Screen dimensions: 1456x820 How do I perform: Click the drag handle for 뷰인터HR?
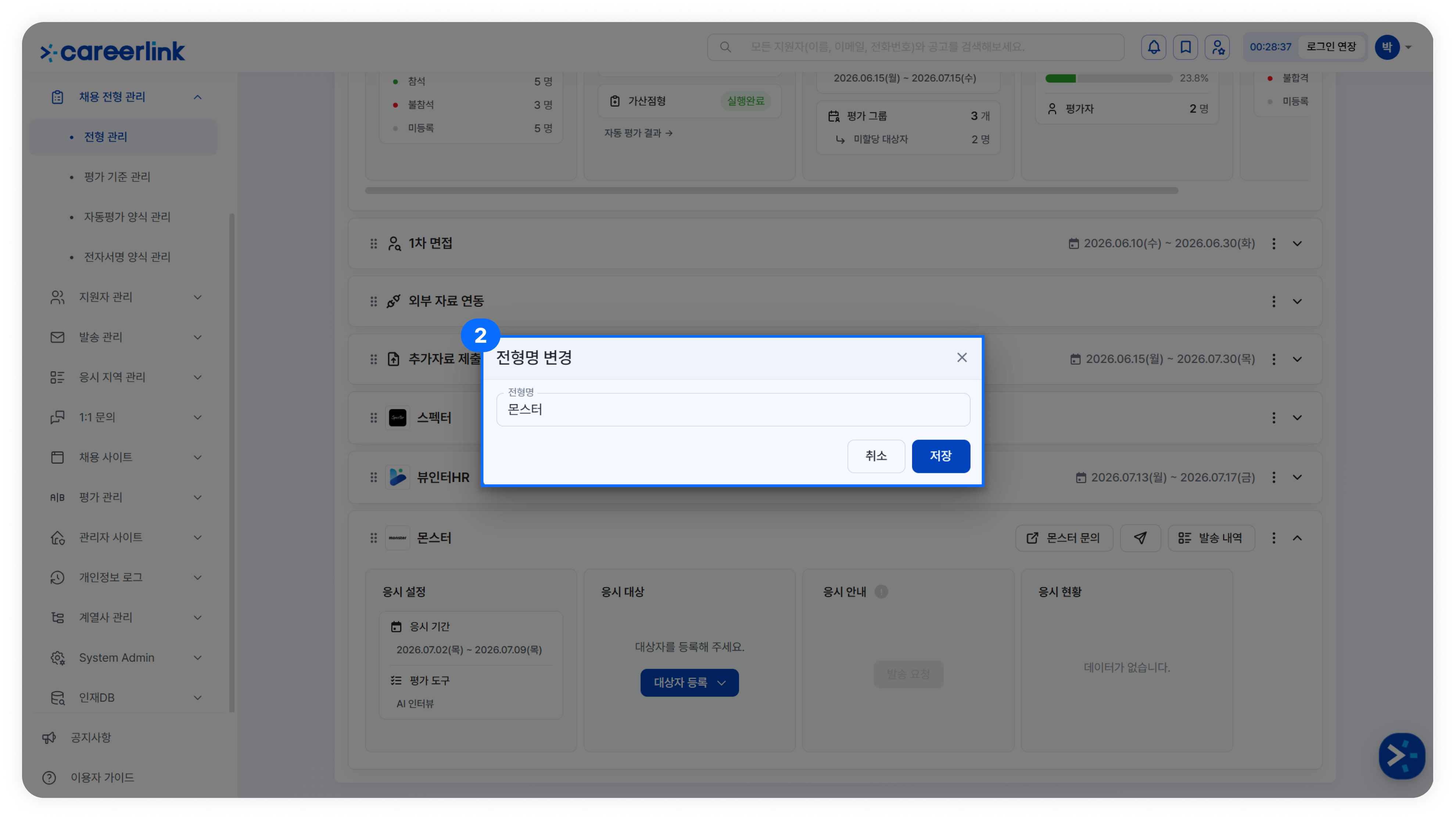[x=374, y=478]
